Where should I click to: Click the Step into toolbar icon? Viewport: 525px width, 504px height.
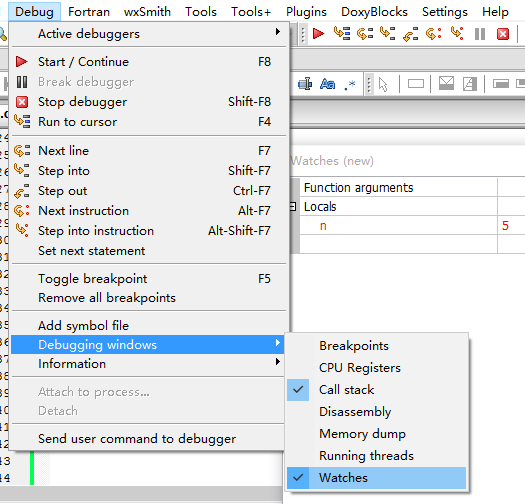(x=387, y=33)
